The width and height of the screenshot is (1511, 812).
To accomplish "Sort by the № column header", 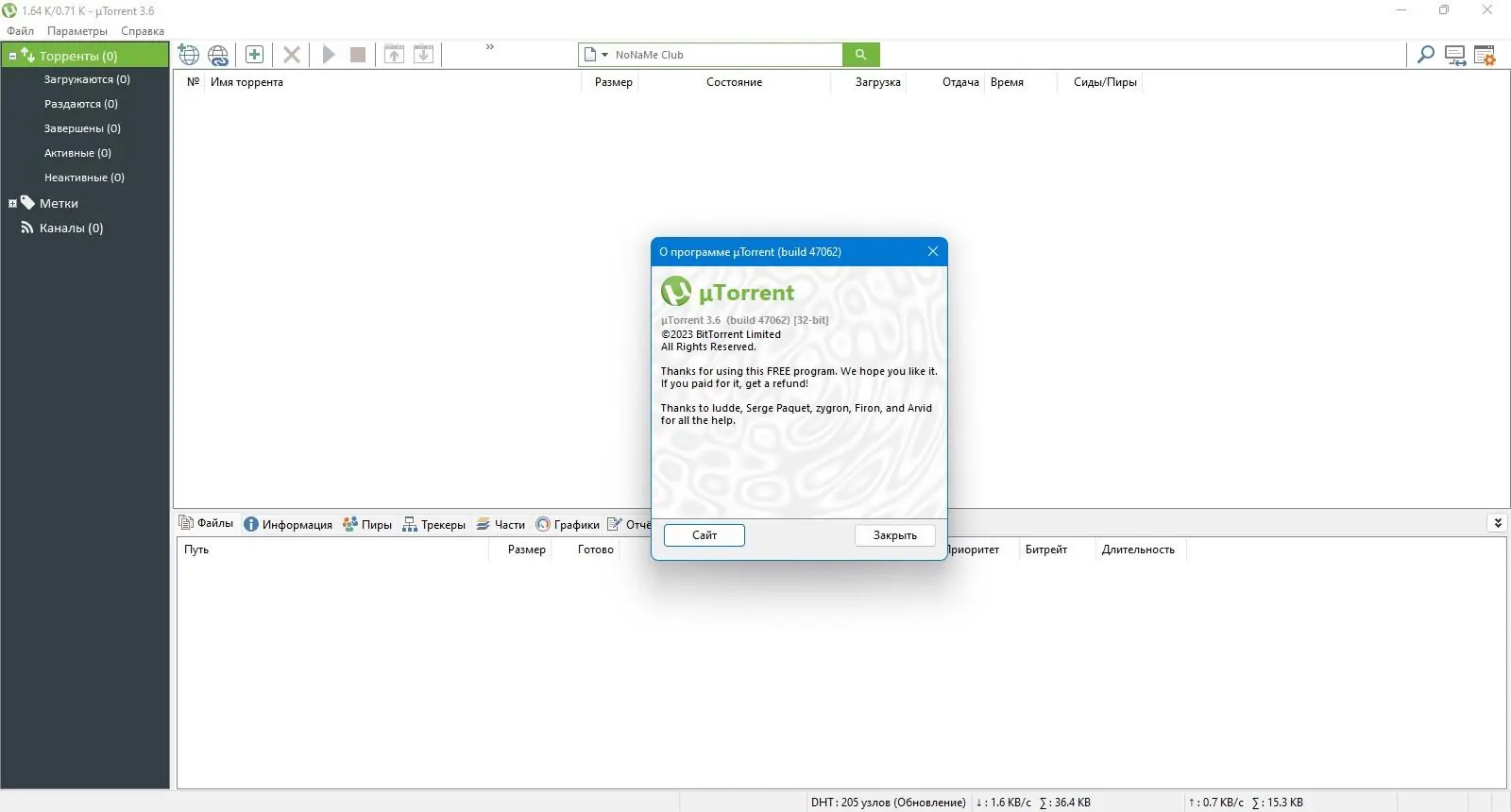I will (x=193, y=82).
